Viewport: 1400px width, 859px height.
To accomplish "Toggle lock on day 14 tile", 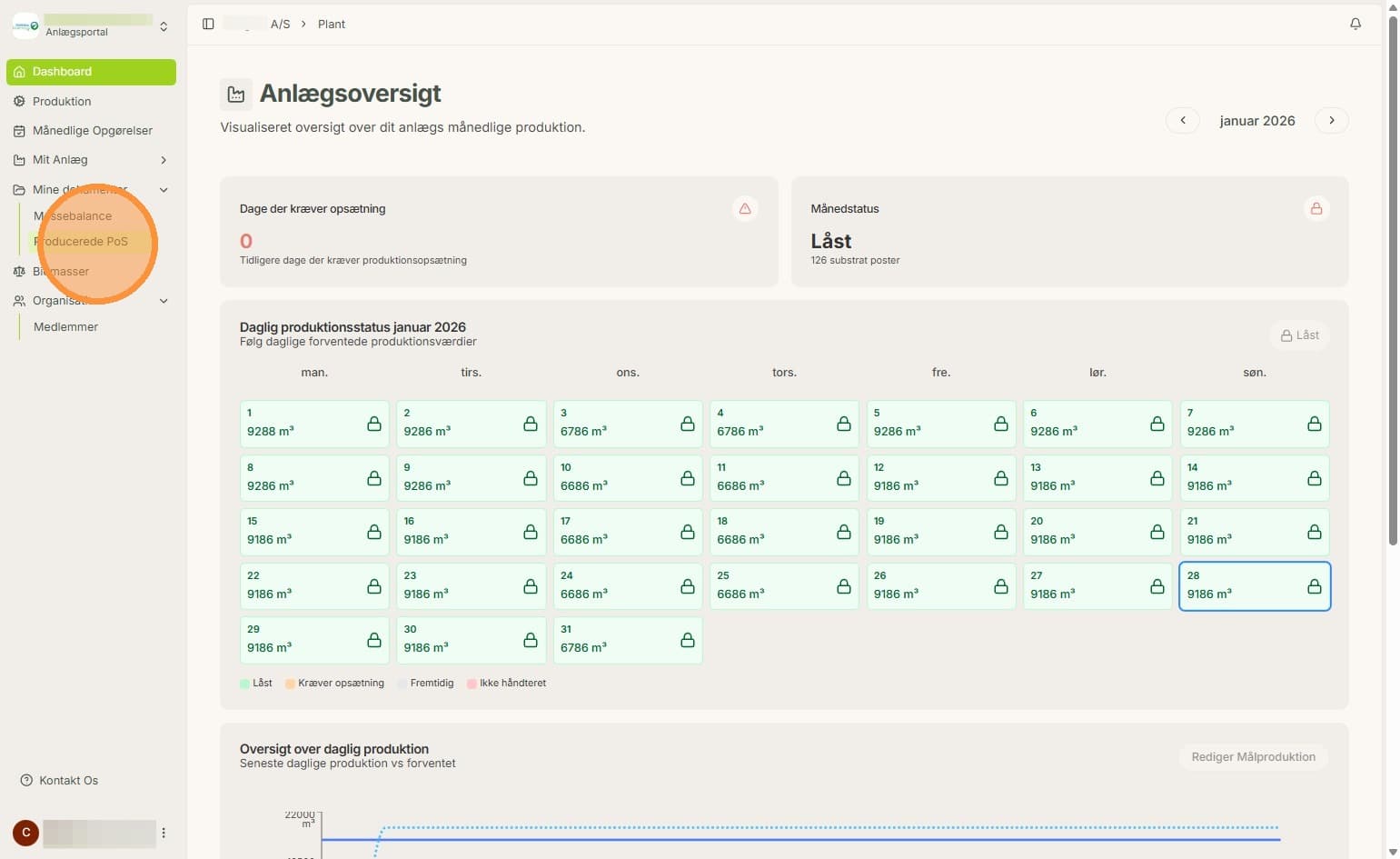I will coord(1315,478).
